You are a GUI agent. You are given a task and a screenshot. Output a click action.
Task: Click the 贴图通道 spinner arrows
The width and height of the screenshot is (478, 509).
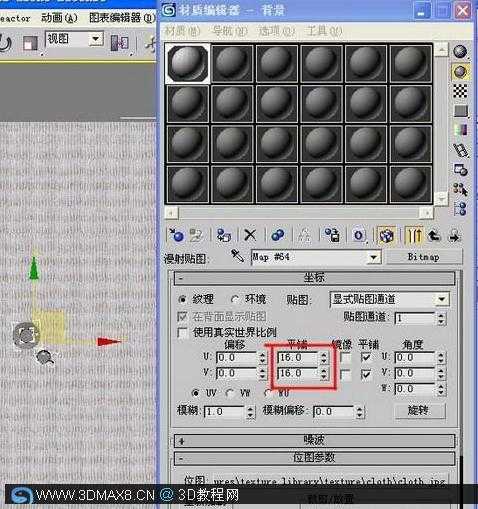(x=441, y=319)
